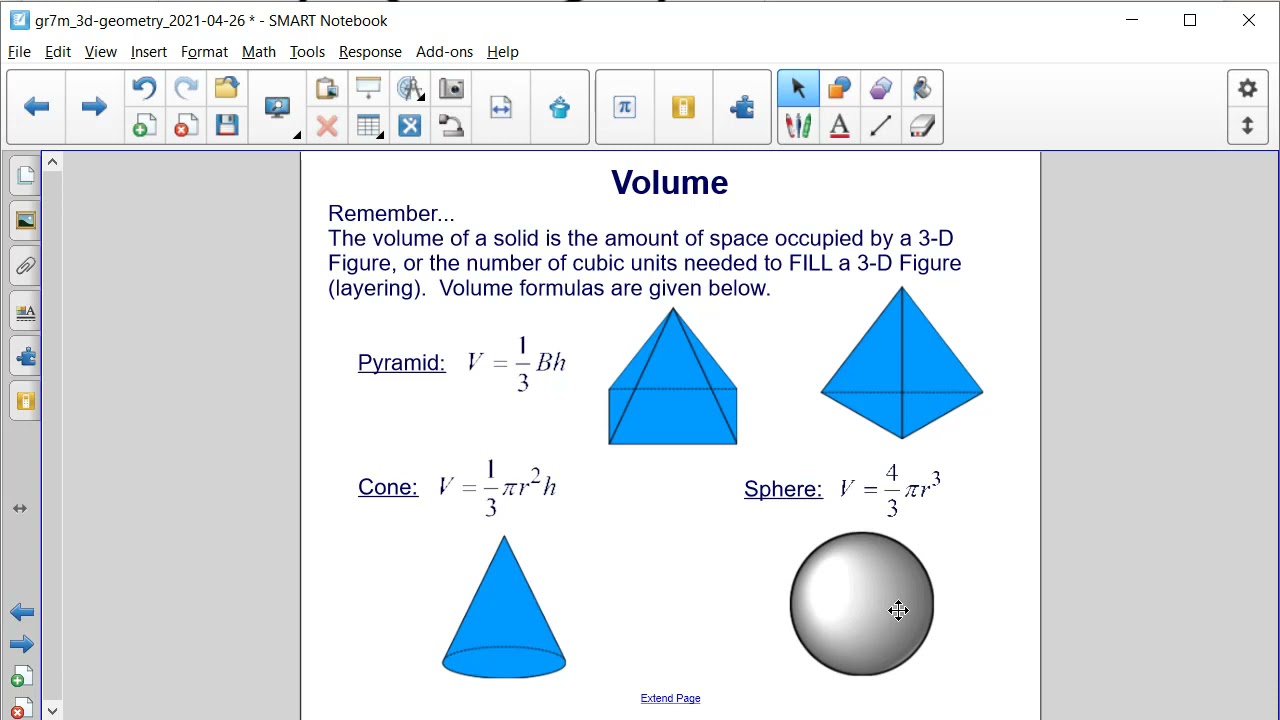The width and height of the screenshot is (1280, 720).
Task: Open toolbar settings gear
Action: coord(1248,88)
